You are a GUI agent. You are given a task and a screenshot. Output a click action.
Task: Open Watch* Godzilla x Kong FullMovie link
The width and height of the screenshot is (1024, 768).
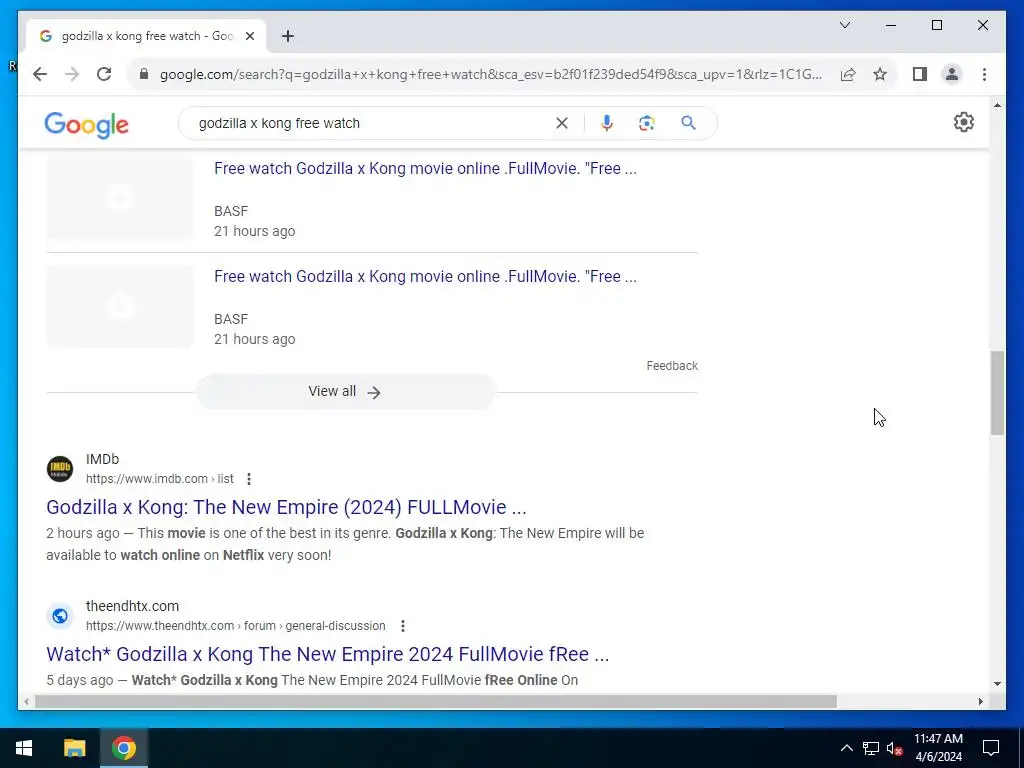327,654
